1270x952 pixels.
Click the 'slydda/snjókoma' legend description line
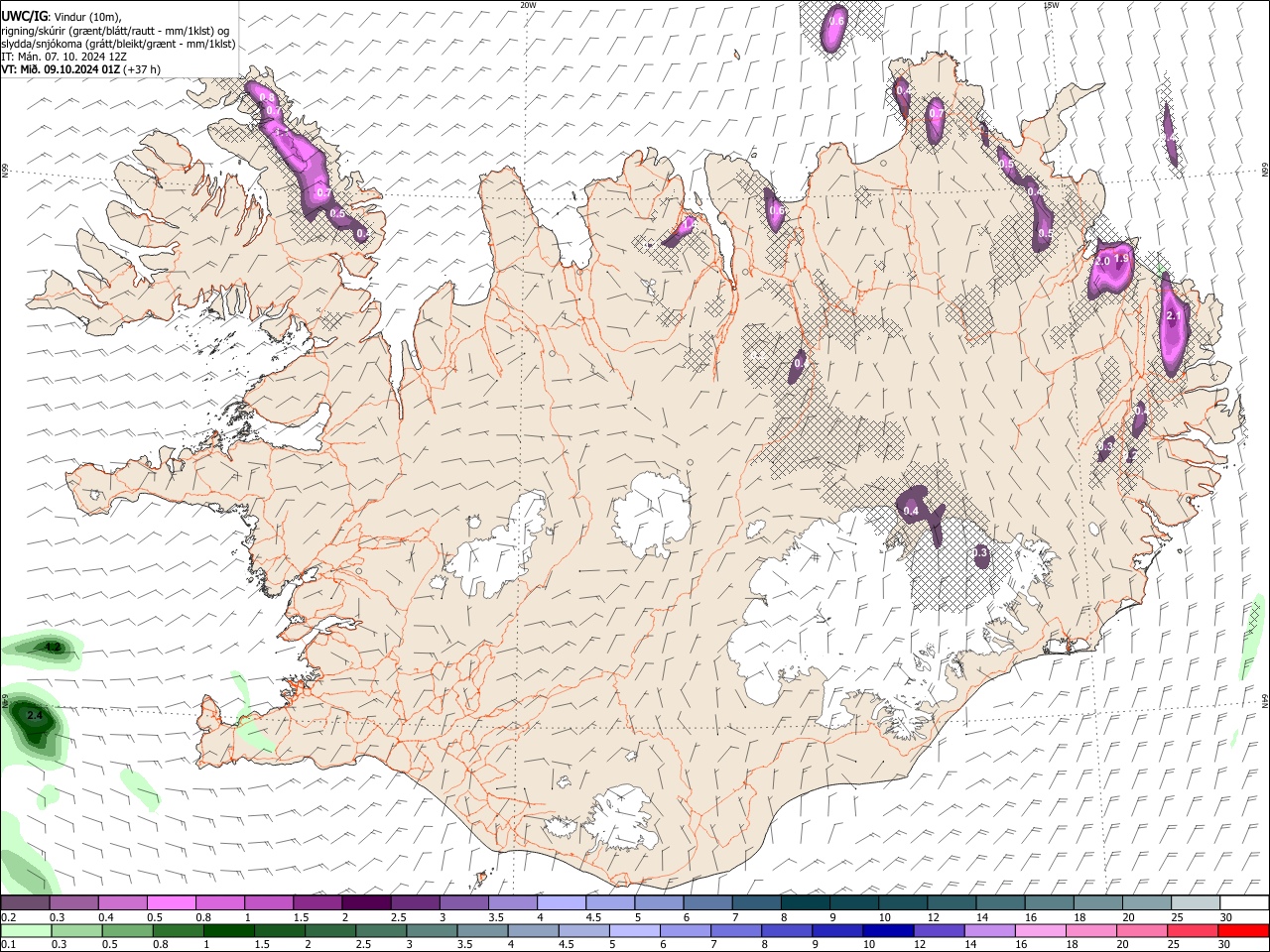pyautogui.click(x=118, y=44)
